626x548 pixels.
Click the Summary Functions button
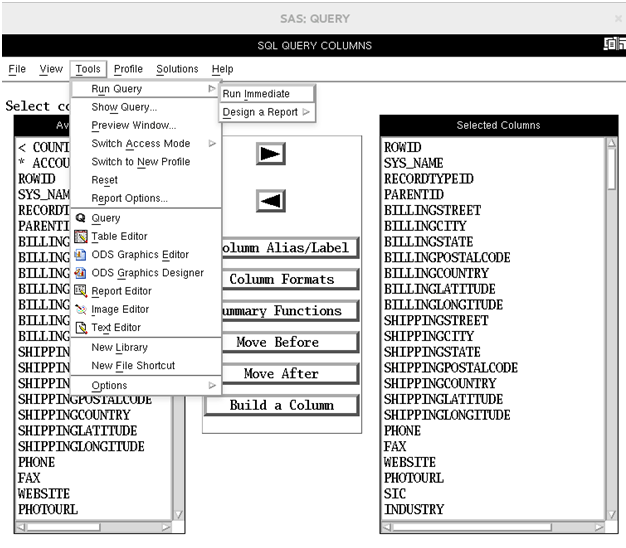290,311
